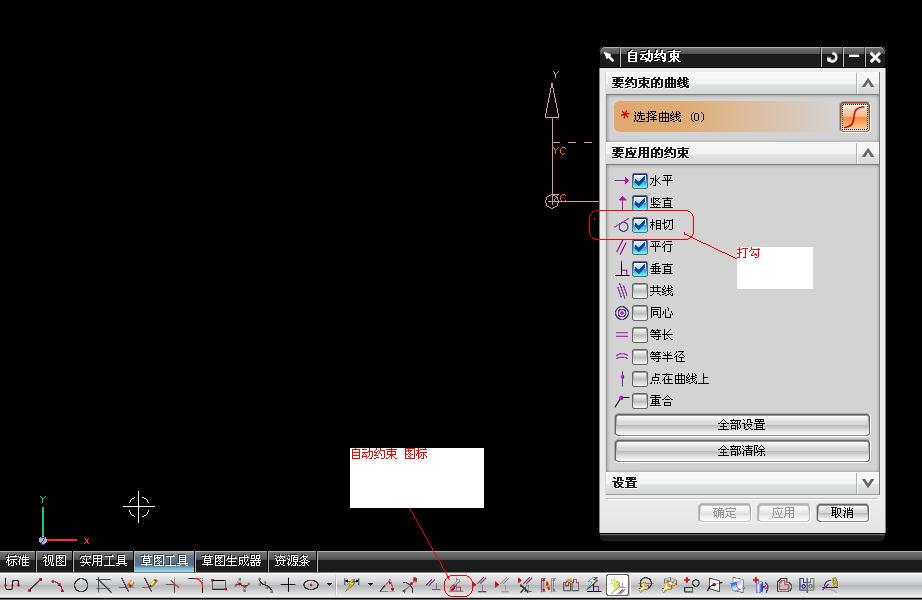The height and width of the screenshot is (600, 922).
Task: Collapse the 要应用的约束 section
Action: point(868,153)
